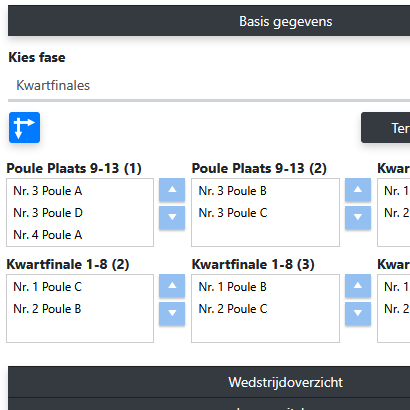Move item up in Poule Plaats 9-13 (2)

pyautogui.click(x=358, y=190)
